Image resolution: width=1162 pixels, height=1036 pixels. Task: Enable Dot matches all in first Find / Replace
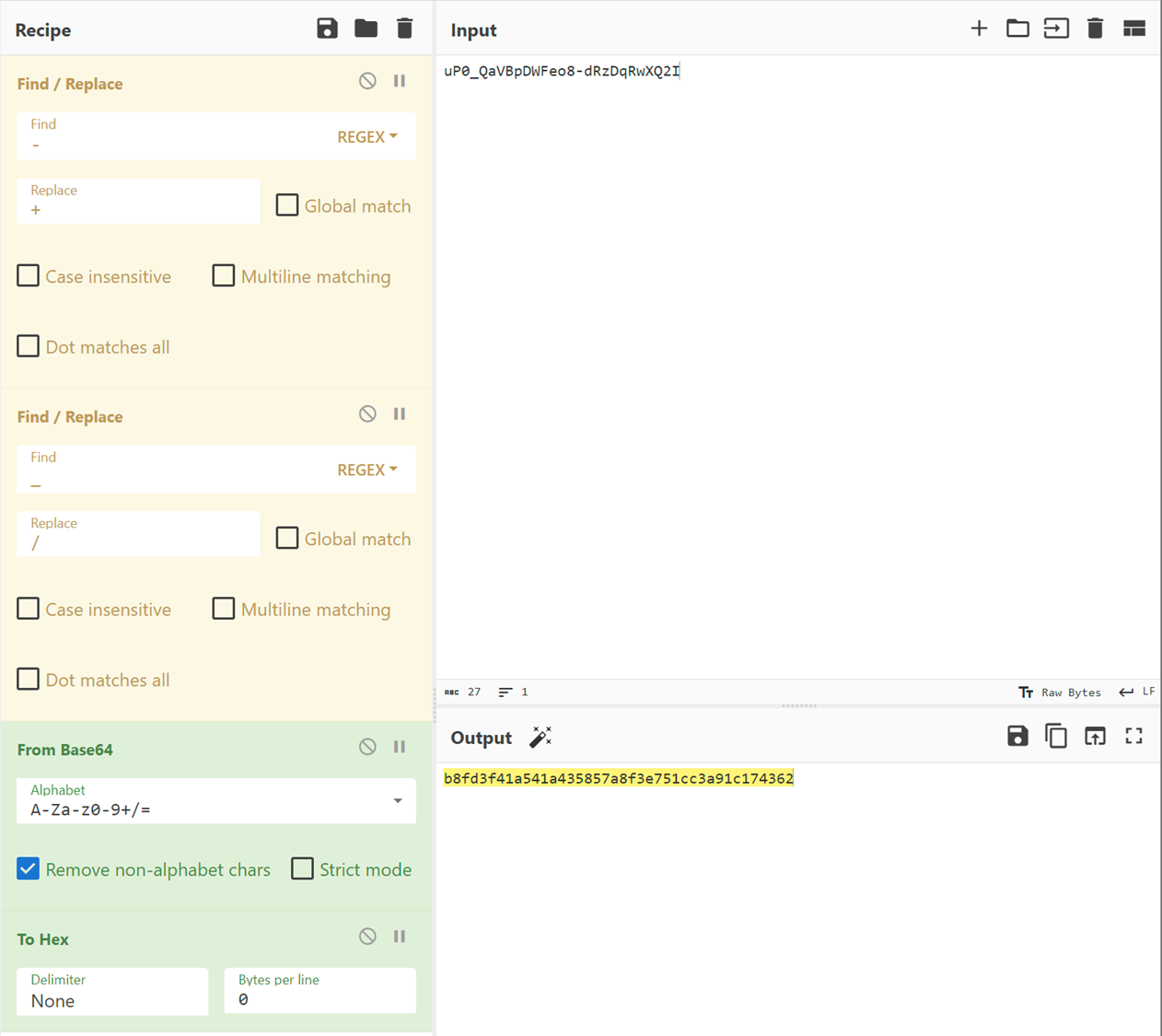29,346
